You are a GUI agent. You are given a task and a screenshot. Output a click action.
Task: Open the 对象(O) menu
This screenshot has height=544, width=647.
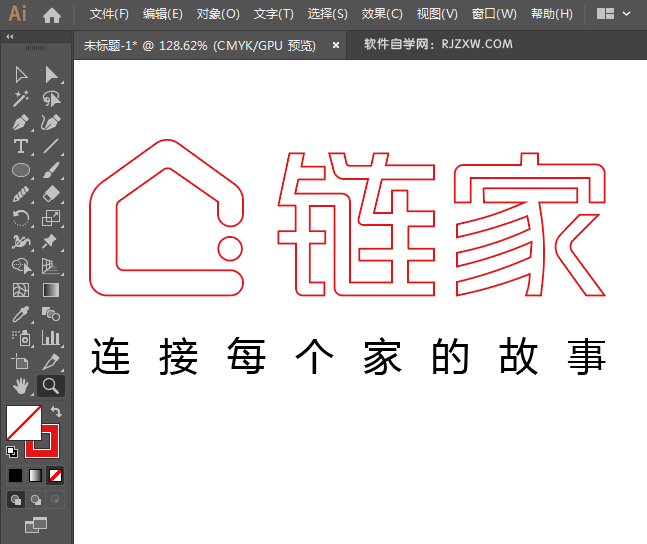218,14
